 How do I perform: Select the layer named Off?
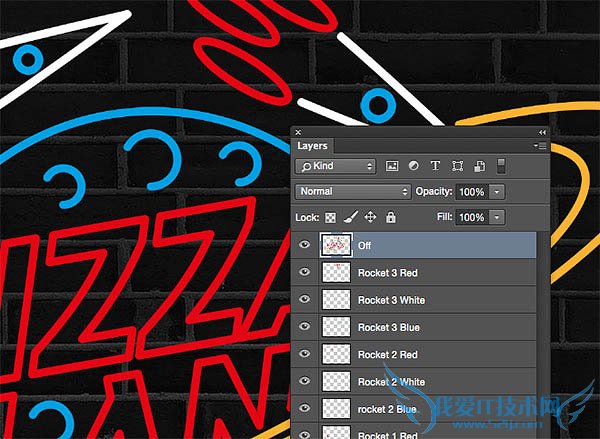414,245
